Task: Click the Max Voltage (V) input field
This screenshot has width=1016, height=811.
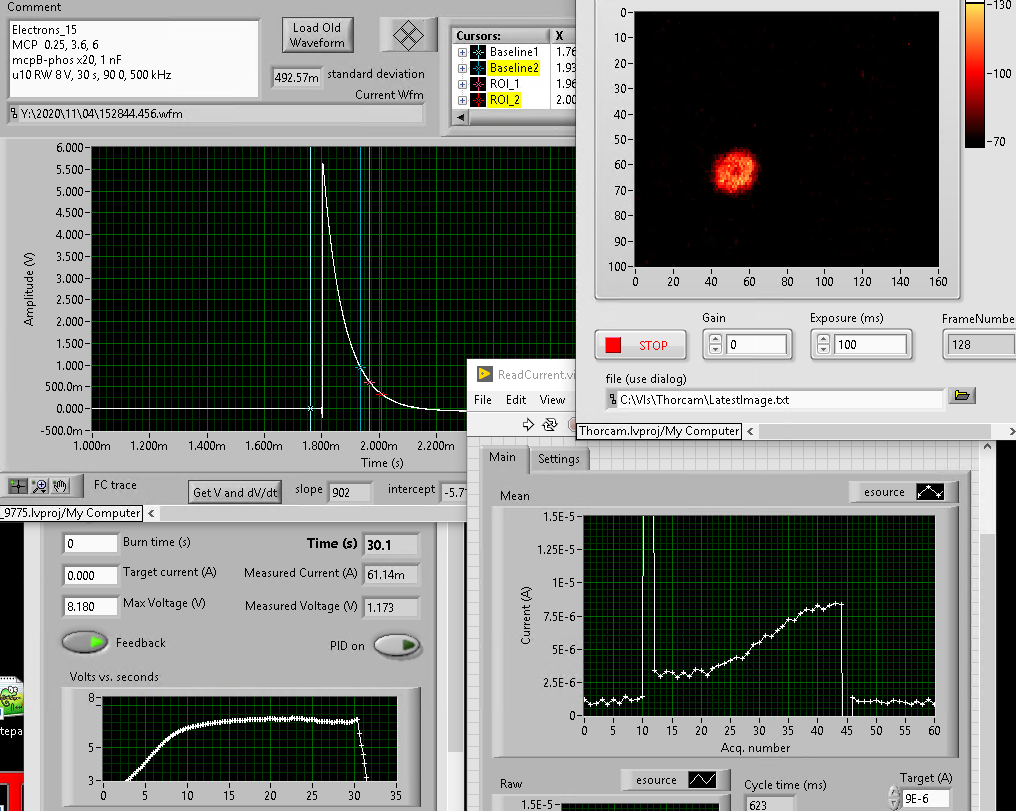Action: 90,606
